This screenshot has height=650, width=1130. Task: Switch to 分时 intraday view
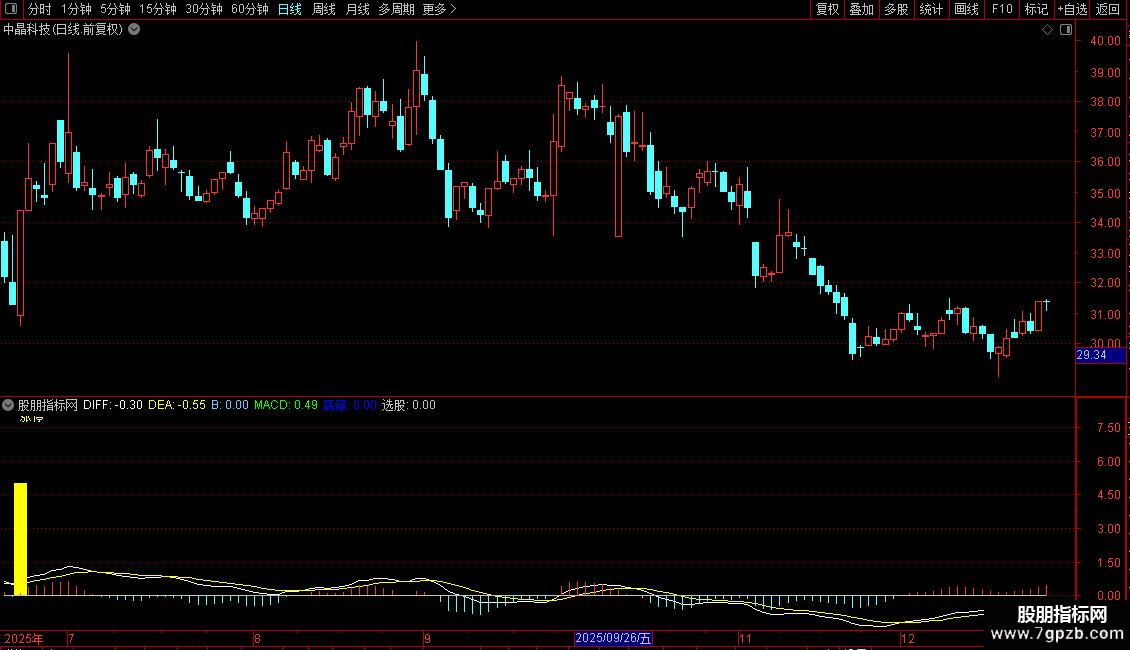[x=40, y=9]
